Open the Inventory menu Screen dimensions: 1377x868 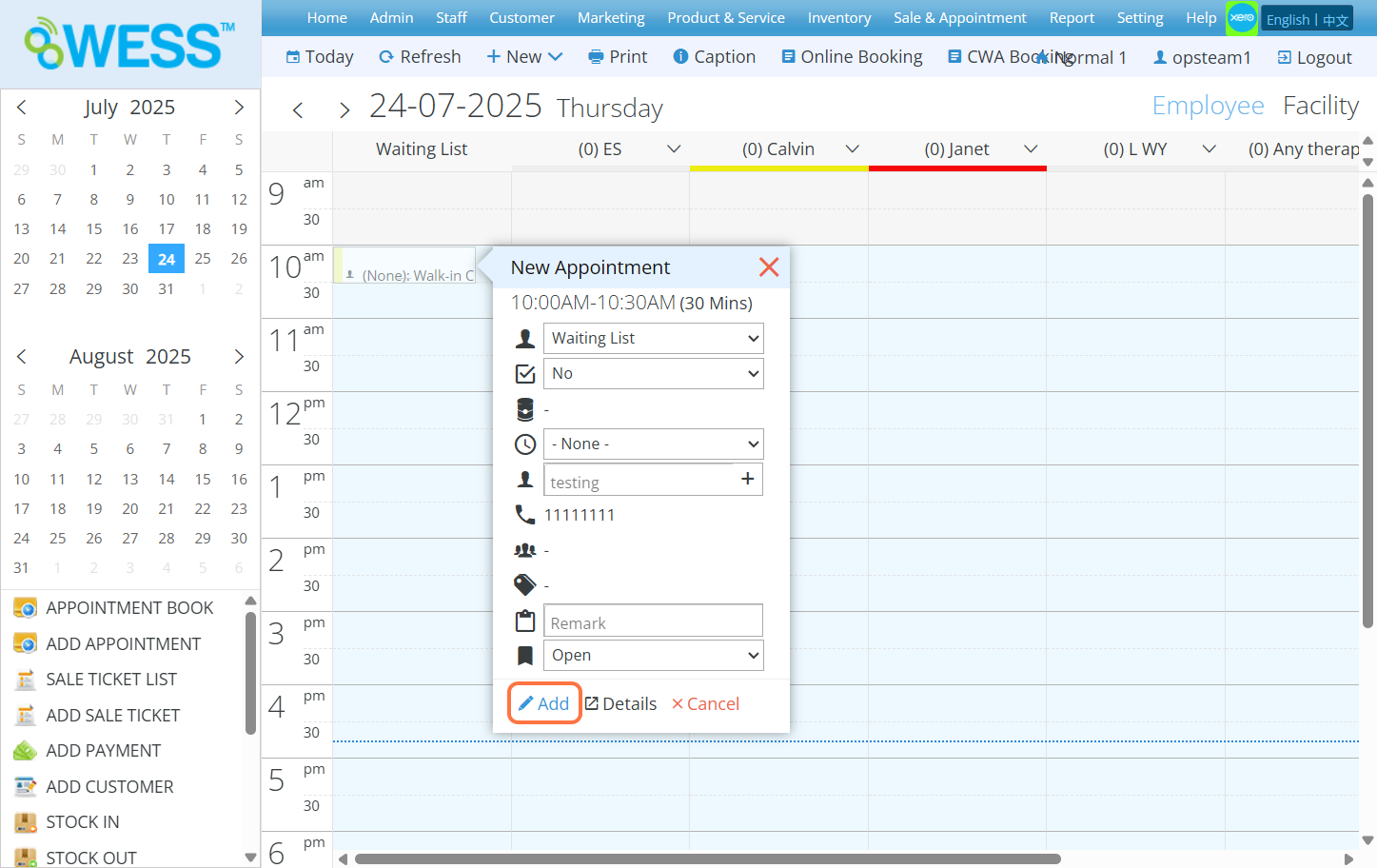point(838,18)
